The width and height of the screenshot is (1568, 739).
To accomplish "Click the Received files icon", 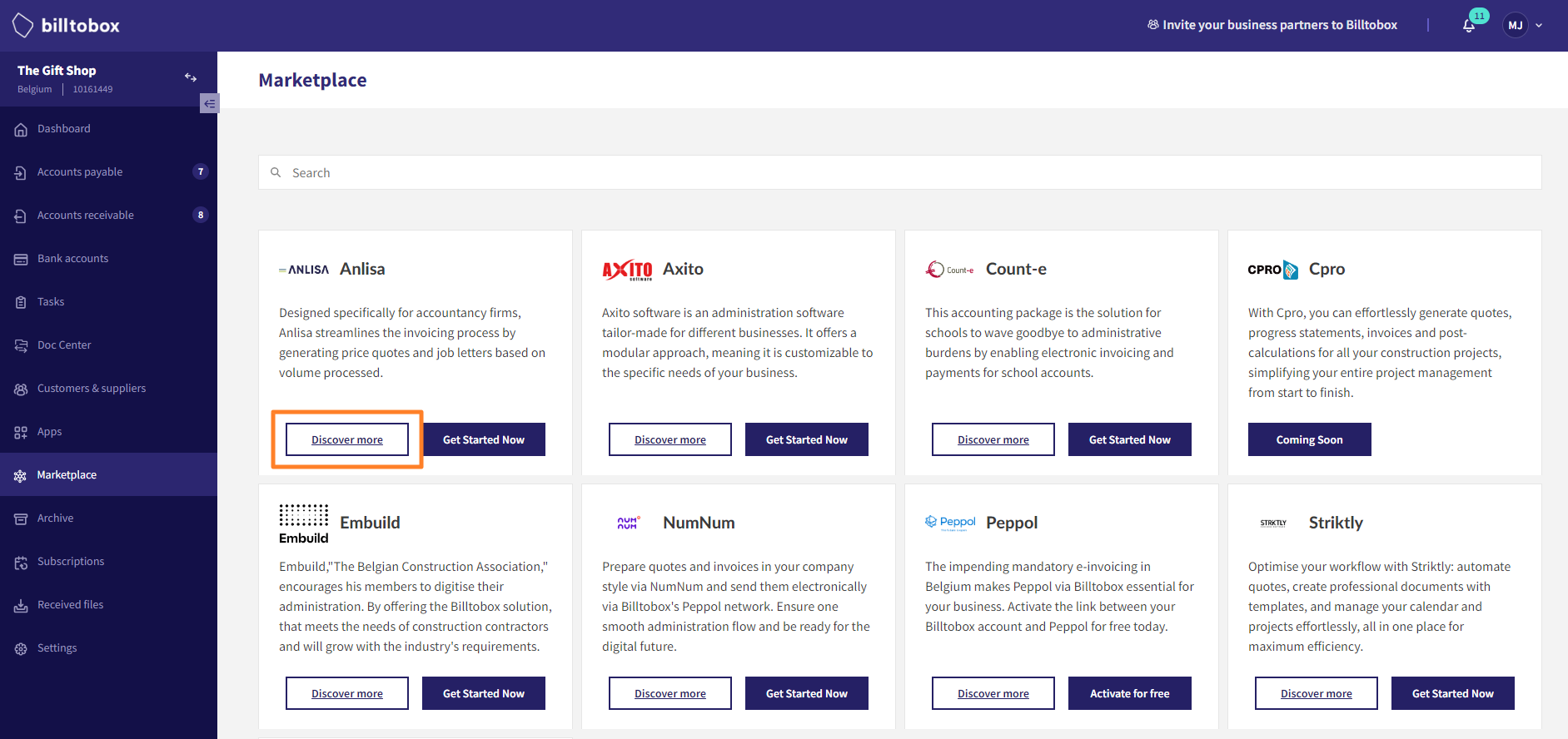I will 21,606.
